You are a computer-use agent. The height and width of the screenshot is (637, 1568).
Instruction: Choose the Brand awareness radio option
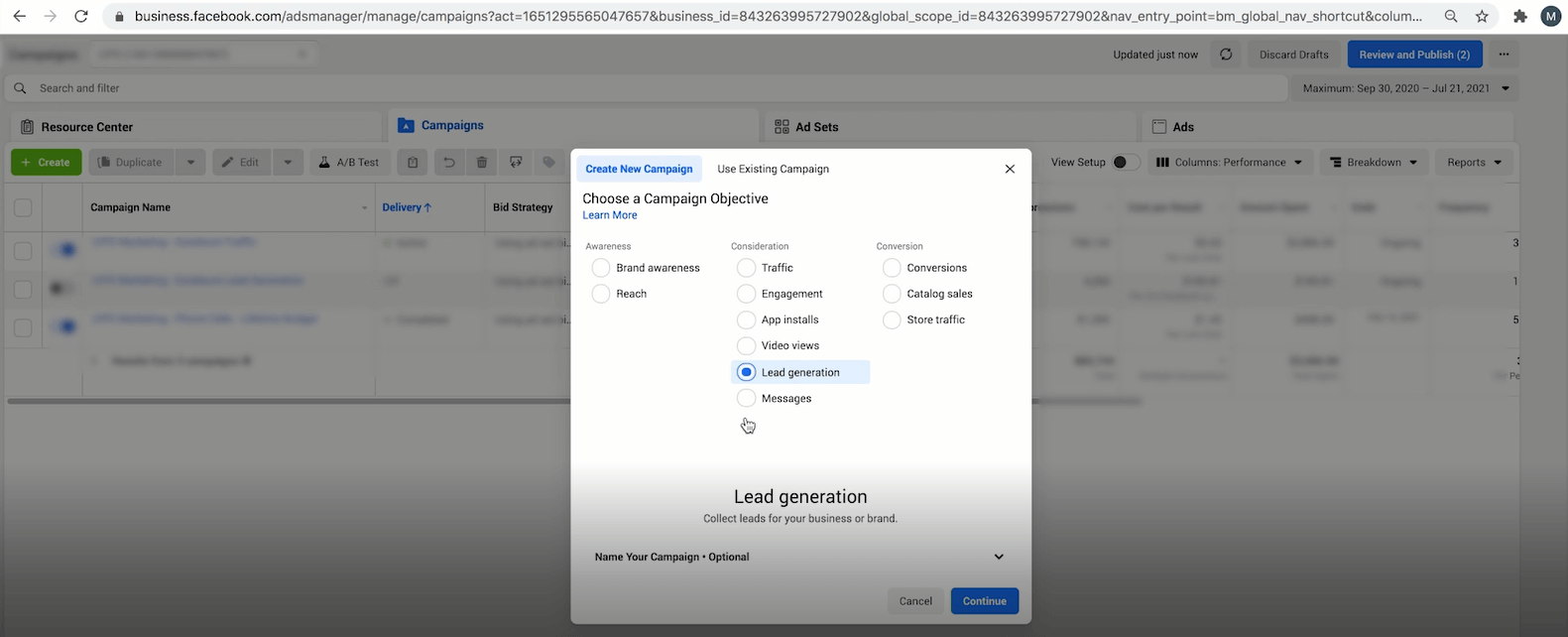click(601, 268)
